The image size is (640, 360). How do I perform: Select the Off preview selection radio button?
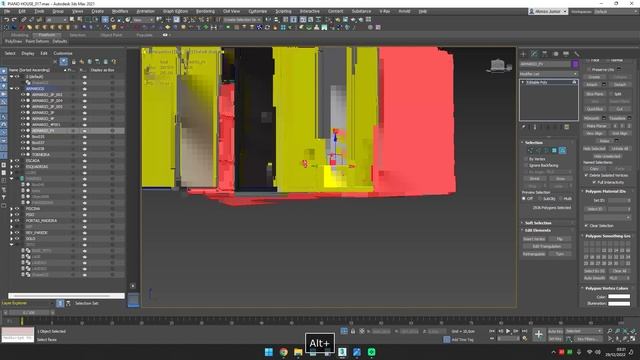[x=524, y=198]
